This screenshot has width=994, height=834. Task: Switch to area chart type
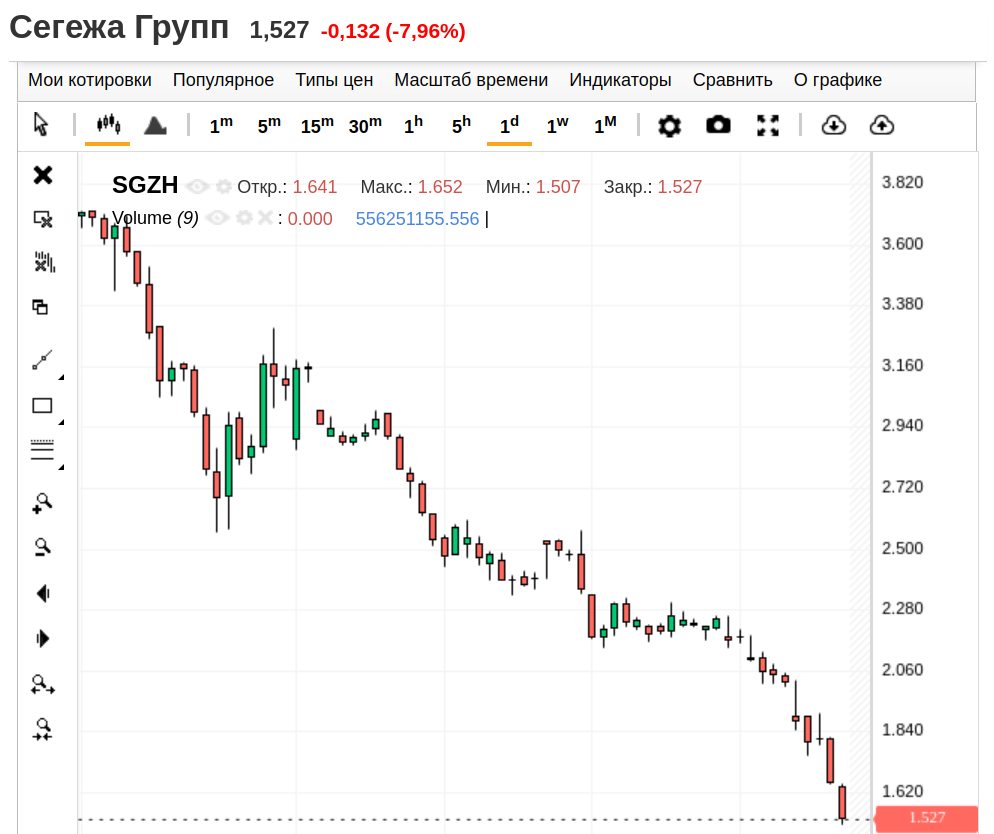coord(155,125)
